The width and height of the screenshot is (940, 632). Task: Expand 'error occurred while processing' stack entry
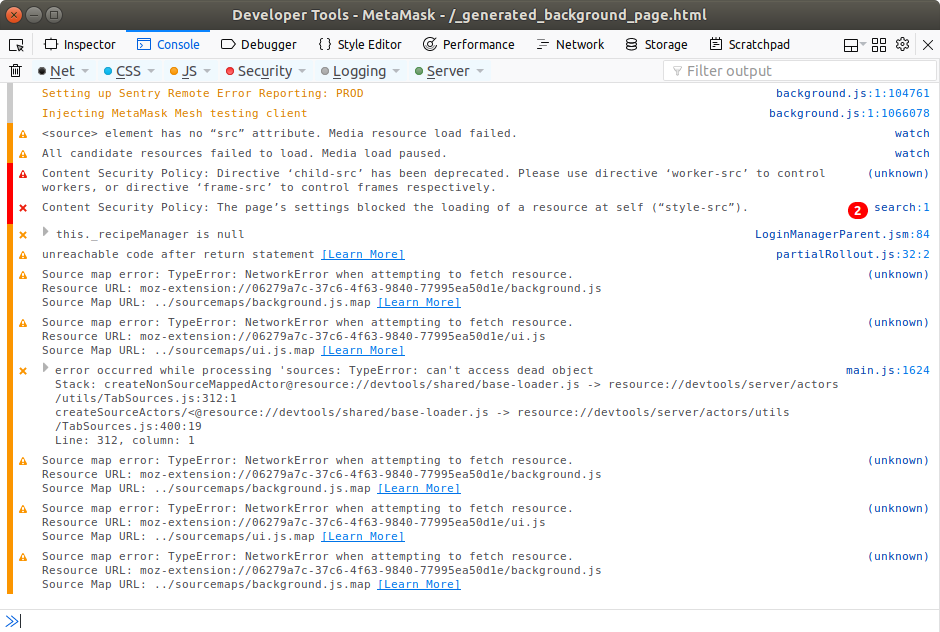pyautogui.click(x=46, y=368)
